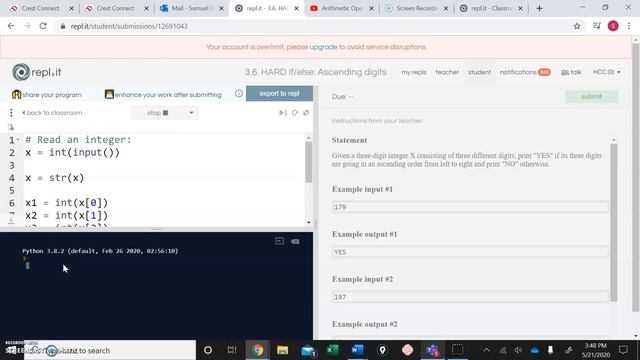Click the Example input #2 field

[x=470, y=297]
